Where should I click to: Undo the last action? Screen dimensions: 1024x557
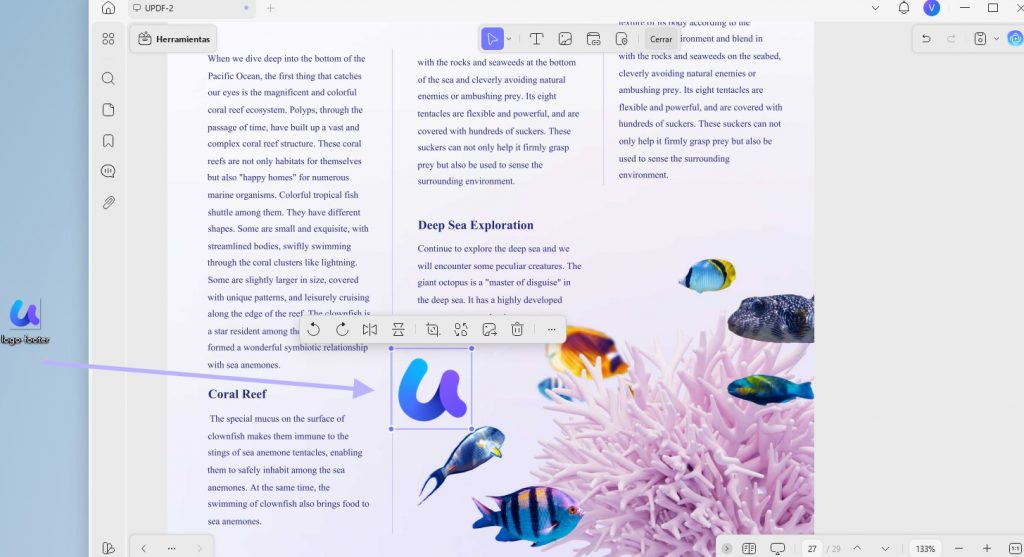(x=926, y=39)
